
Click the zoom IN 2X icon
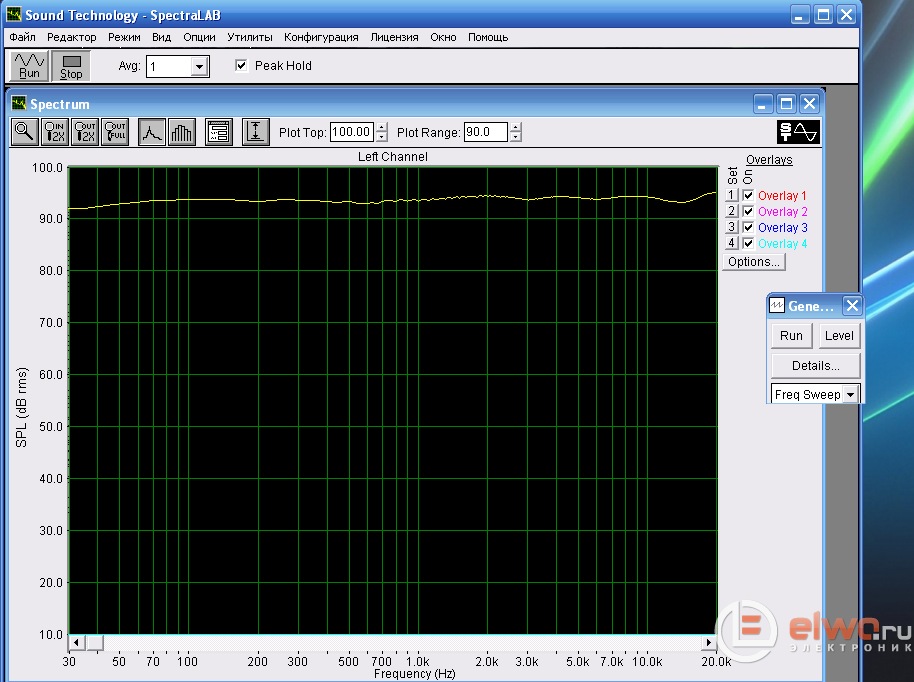tap(54, 131)
